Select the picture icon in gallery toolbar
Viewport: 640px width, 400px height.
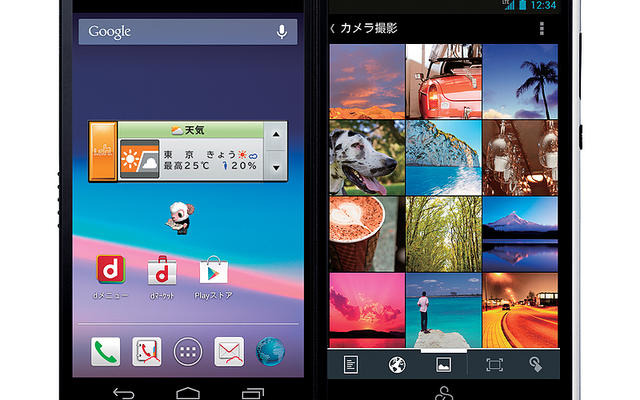(443, 365)
